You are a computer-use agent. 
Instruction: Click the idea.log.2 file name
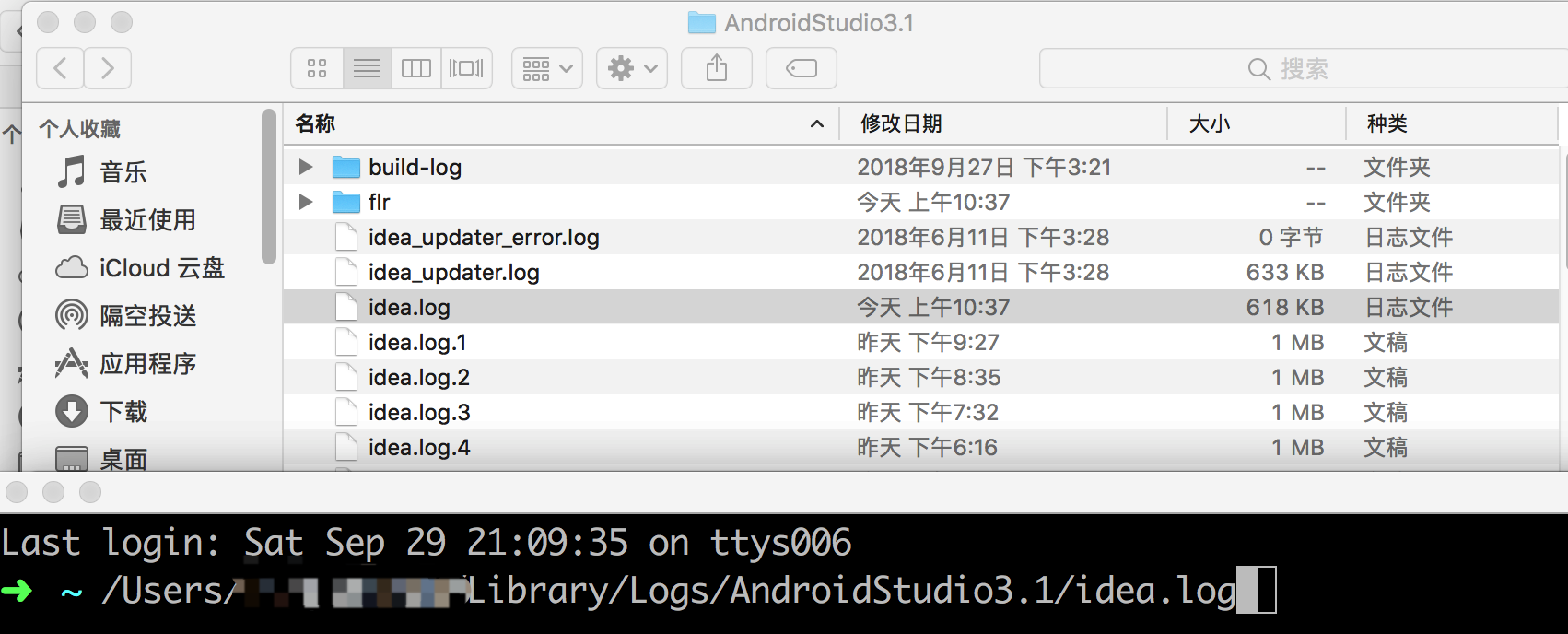[419, 377]
